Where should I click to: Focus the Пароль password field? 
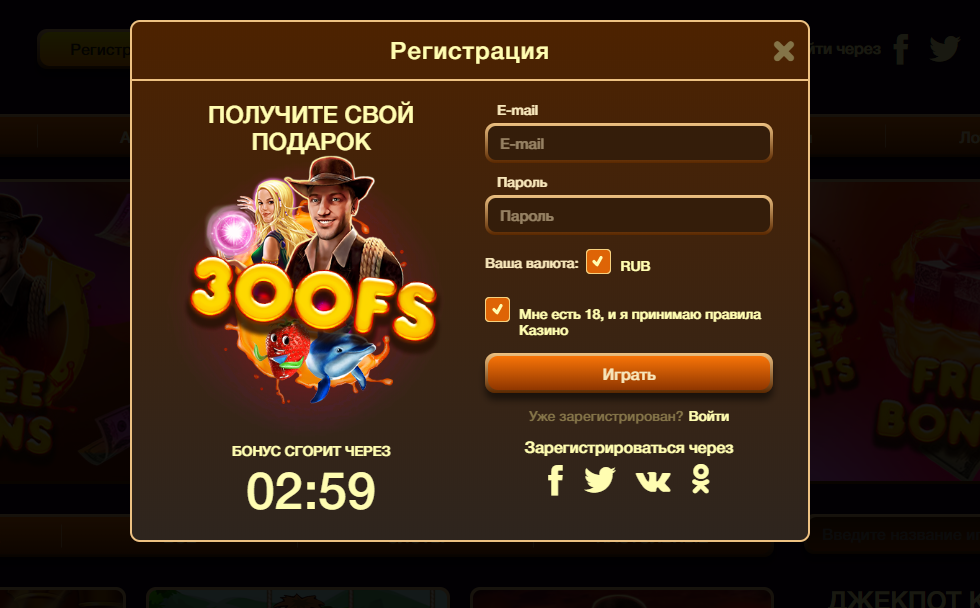629,216
